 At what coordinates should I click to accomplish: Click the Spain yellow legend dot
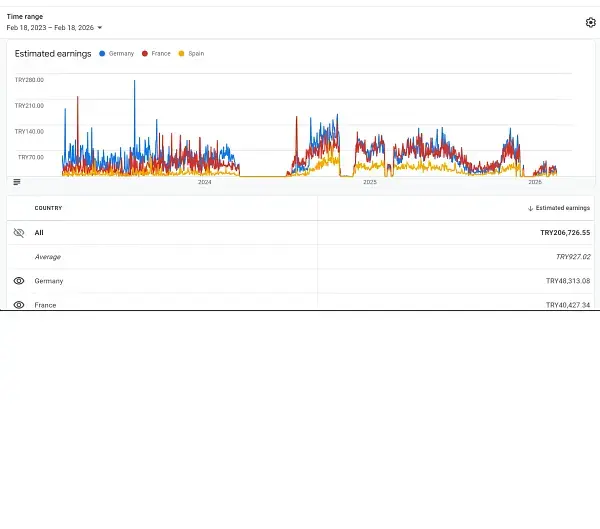click(181, 53)
